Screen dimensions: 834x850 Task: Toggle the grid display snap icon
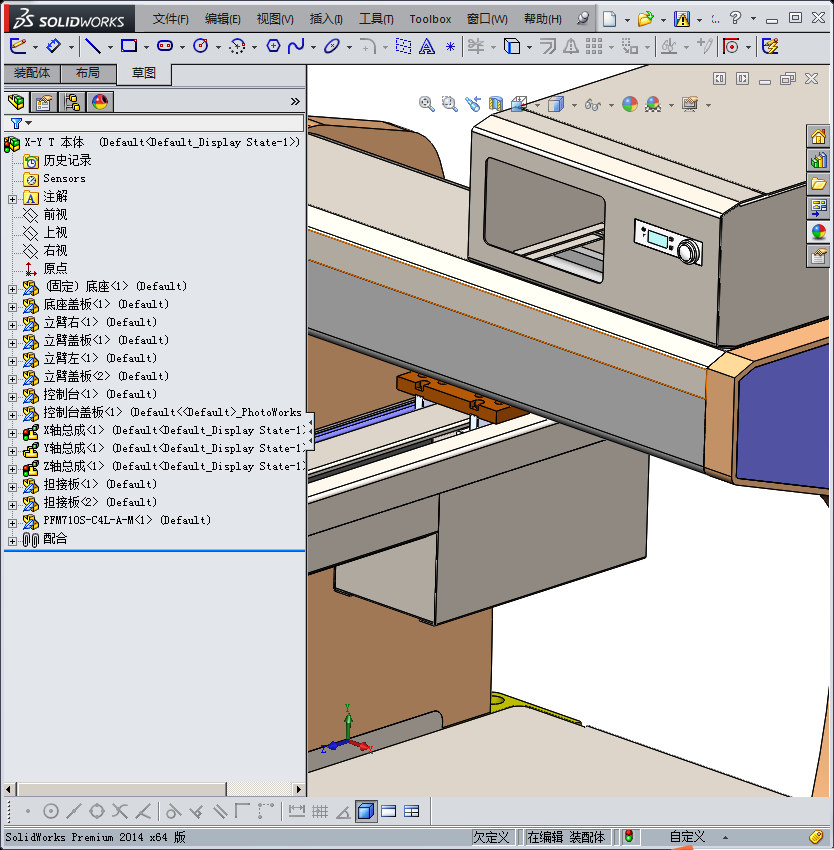pos(320,811)
